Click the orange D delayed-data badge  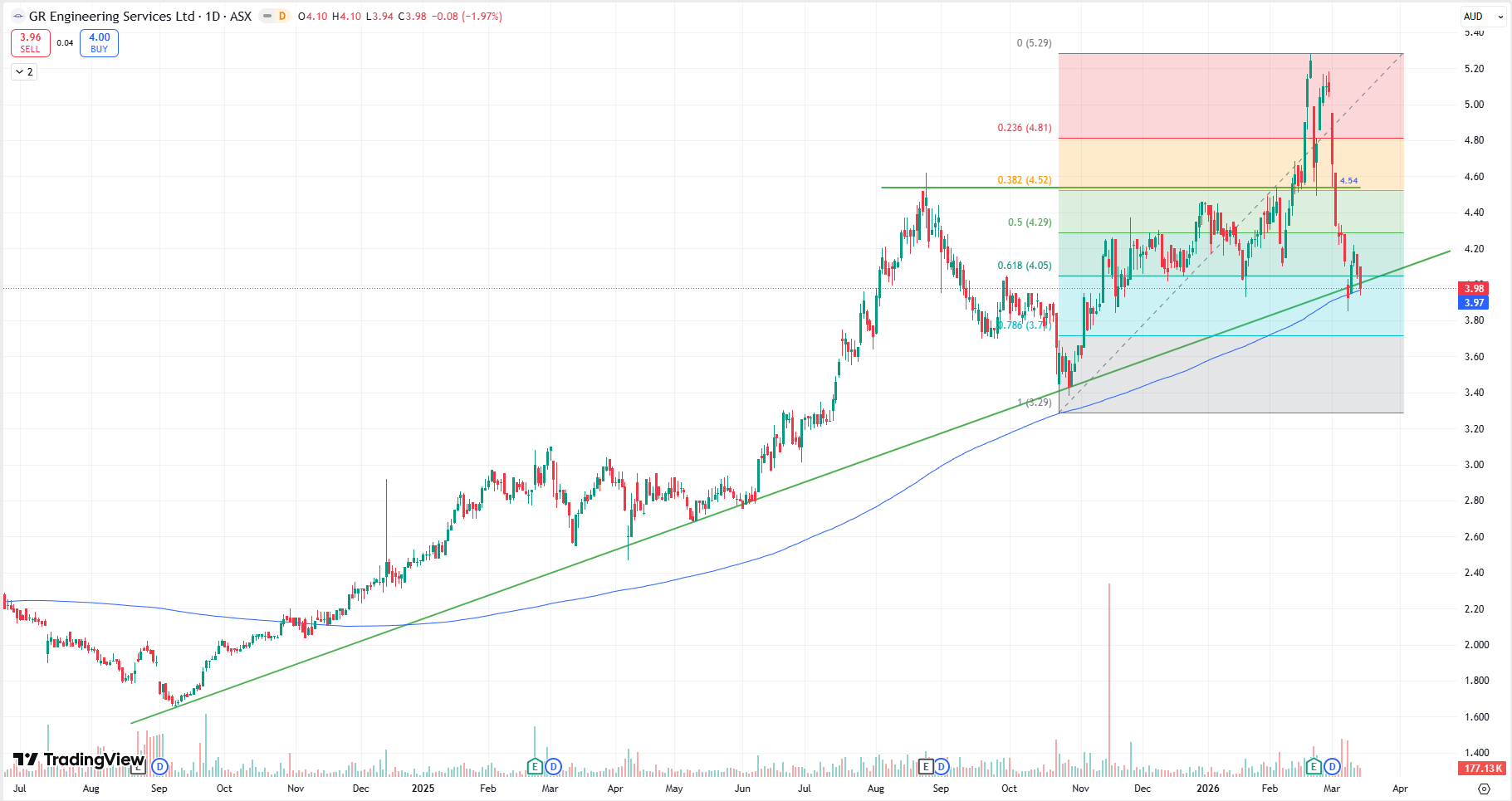tap(282, 17)
